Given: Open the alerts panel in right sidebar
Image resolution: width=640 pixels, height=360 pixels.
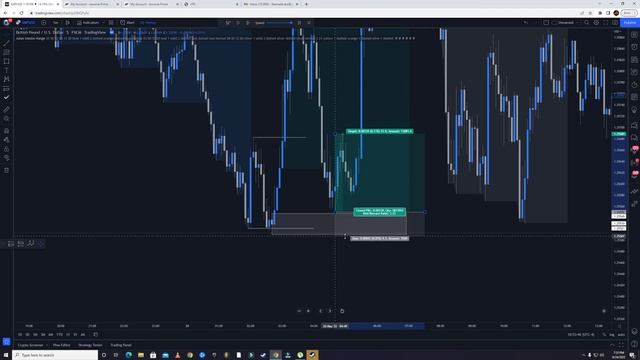Looking at the screenshot, I should pos(634,47).
